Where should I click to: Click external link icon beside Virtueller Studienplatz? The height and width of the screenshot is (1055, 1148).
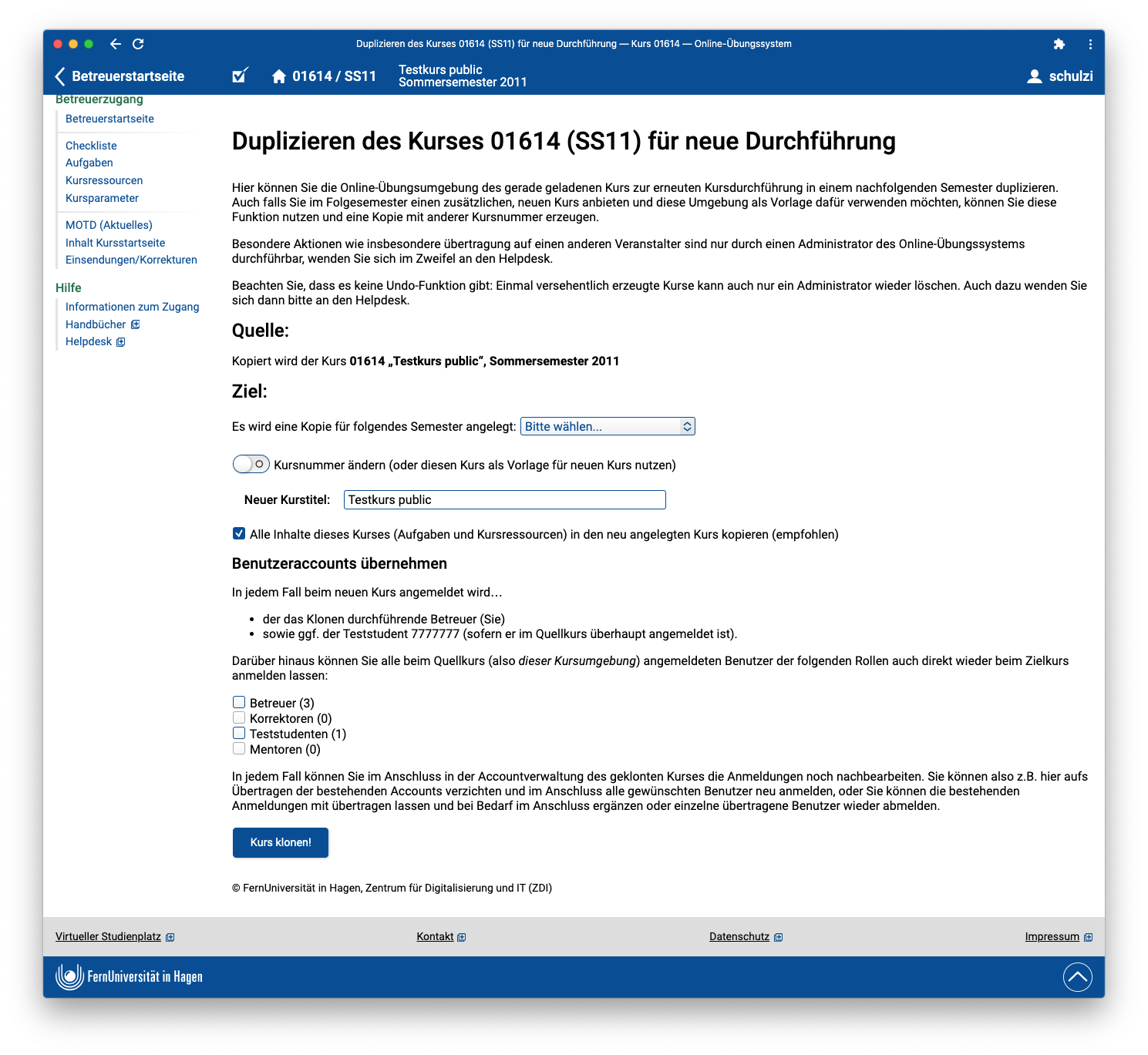pos(170,937)
